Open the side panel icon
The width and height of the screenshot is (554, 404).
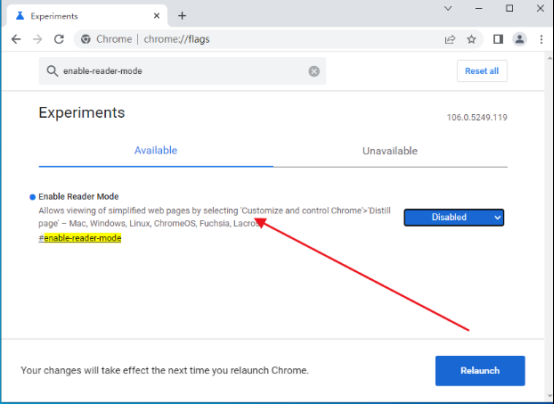pos(498,39)
